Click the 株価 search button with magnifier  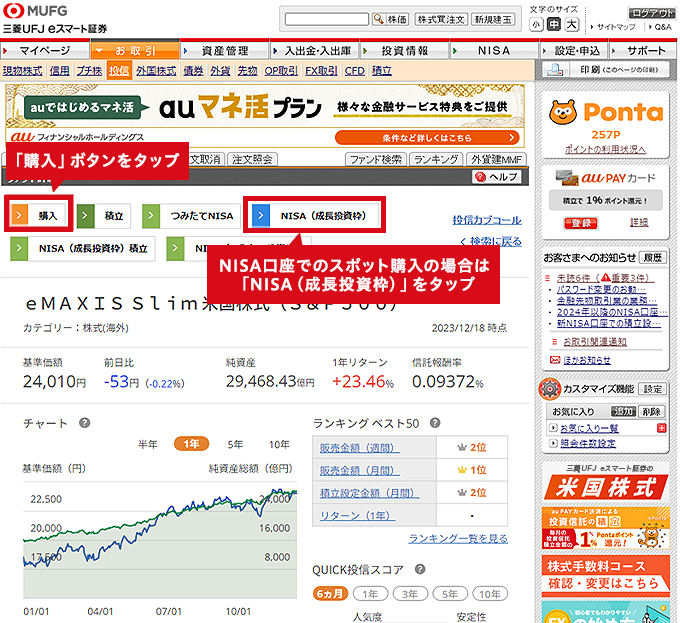point(390,19)
